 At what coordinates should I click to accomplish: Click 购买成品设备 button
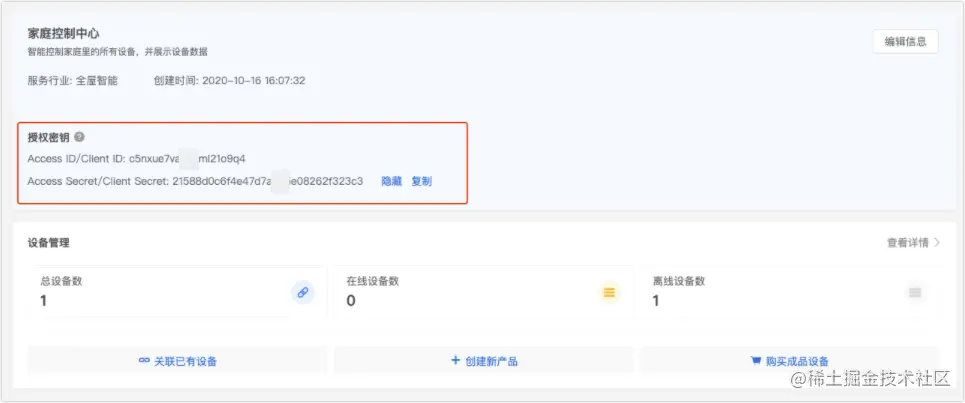[790, 361]
